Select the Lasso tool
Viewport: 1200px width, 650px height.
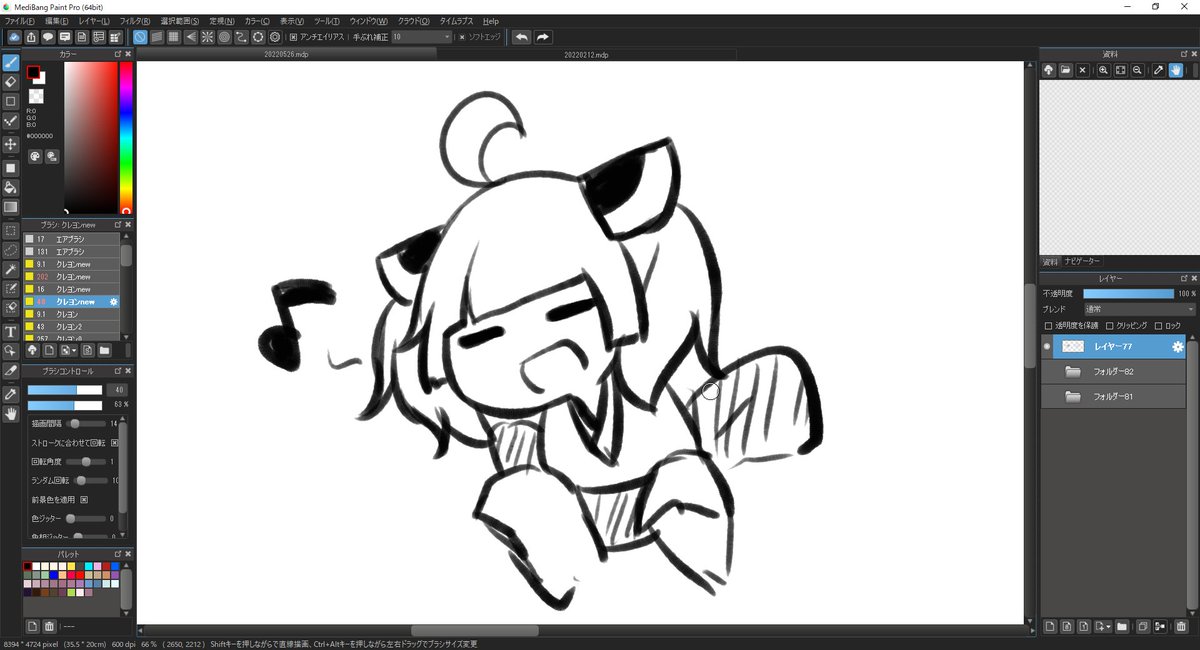point(11,250)
